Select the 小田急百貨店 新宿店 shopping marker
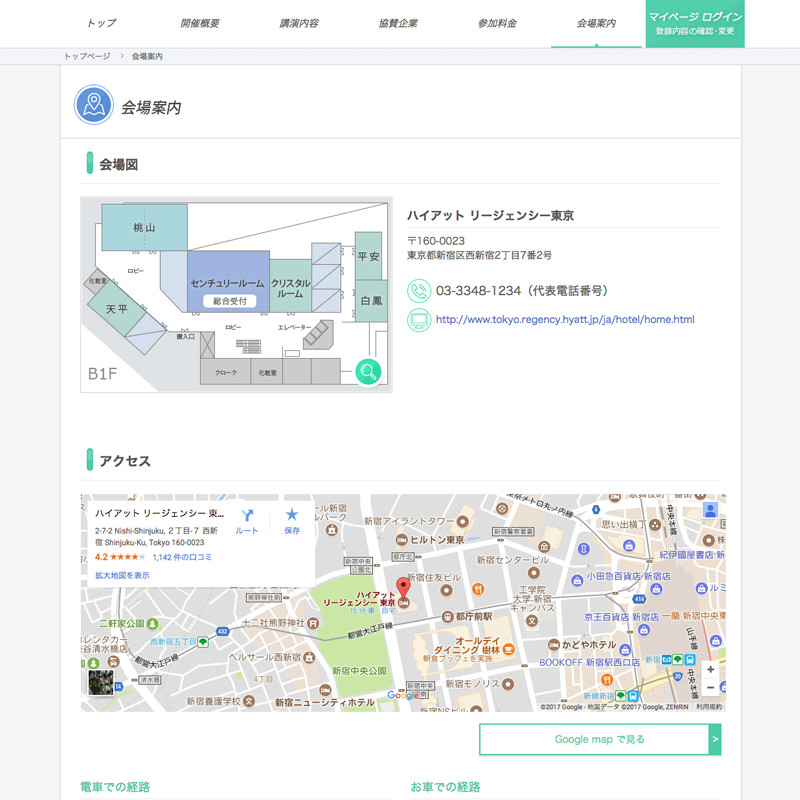The width and height of the screenshot is (800, 800). pos(577,580)
